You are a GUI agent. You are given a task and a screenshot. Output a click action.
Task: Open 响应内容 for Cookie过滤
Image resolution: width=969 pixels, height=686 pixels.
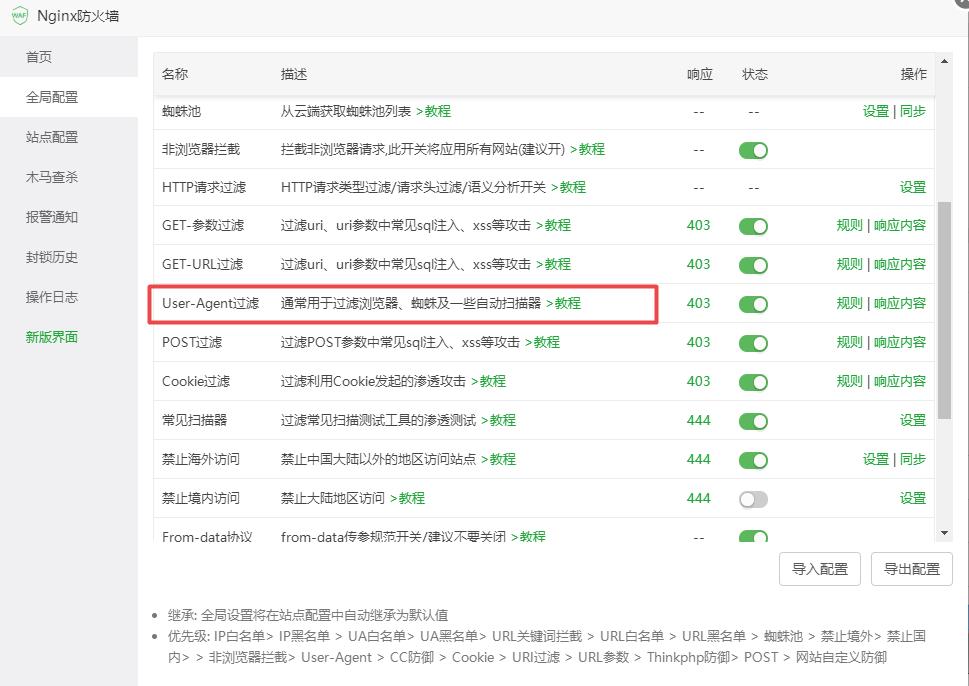[900, 381]
